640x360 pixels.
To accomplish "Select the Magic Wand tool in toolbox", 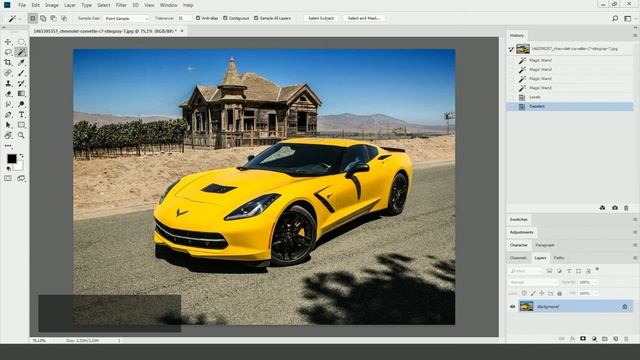I will [21, 52].
